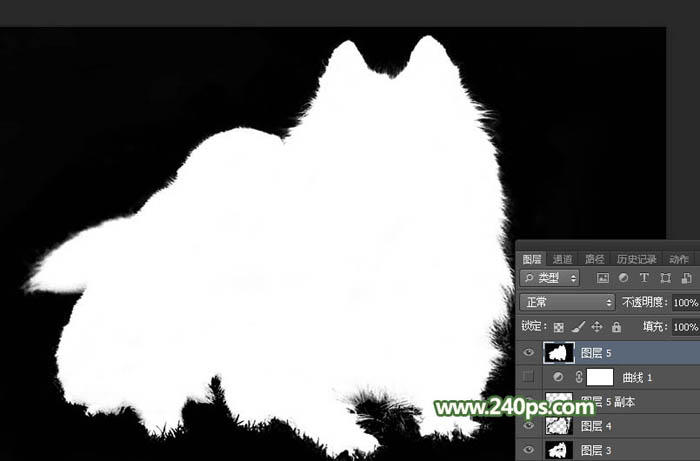This screenshot has width=700, height=461.
Task: Switch to the 通道 tab
Action: point(563,259)
